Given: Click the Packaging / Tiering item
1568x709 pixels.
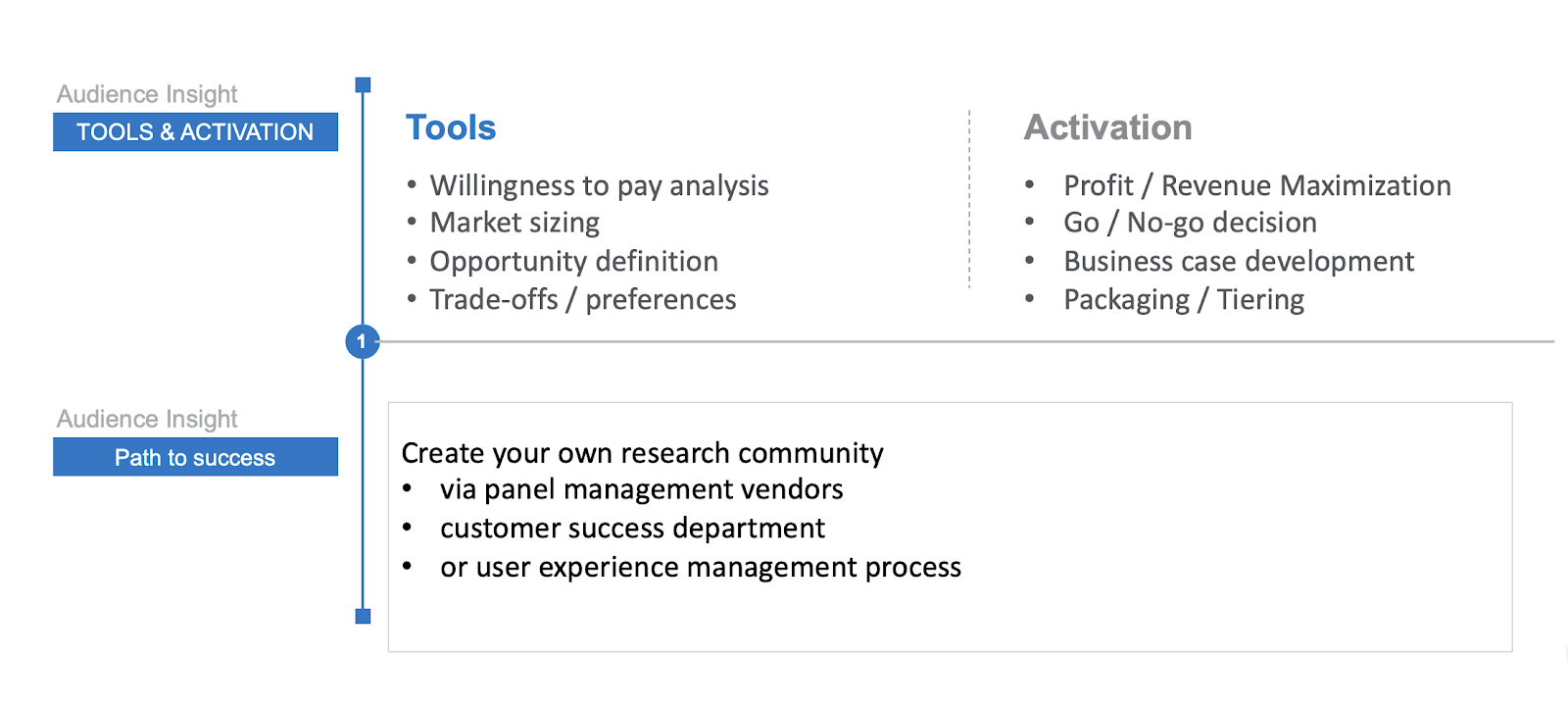Looking at the screenshot, I should 1184,299.
